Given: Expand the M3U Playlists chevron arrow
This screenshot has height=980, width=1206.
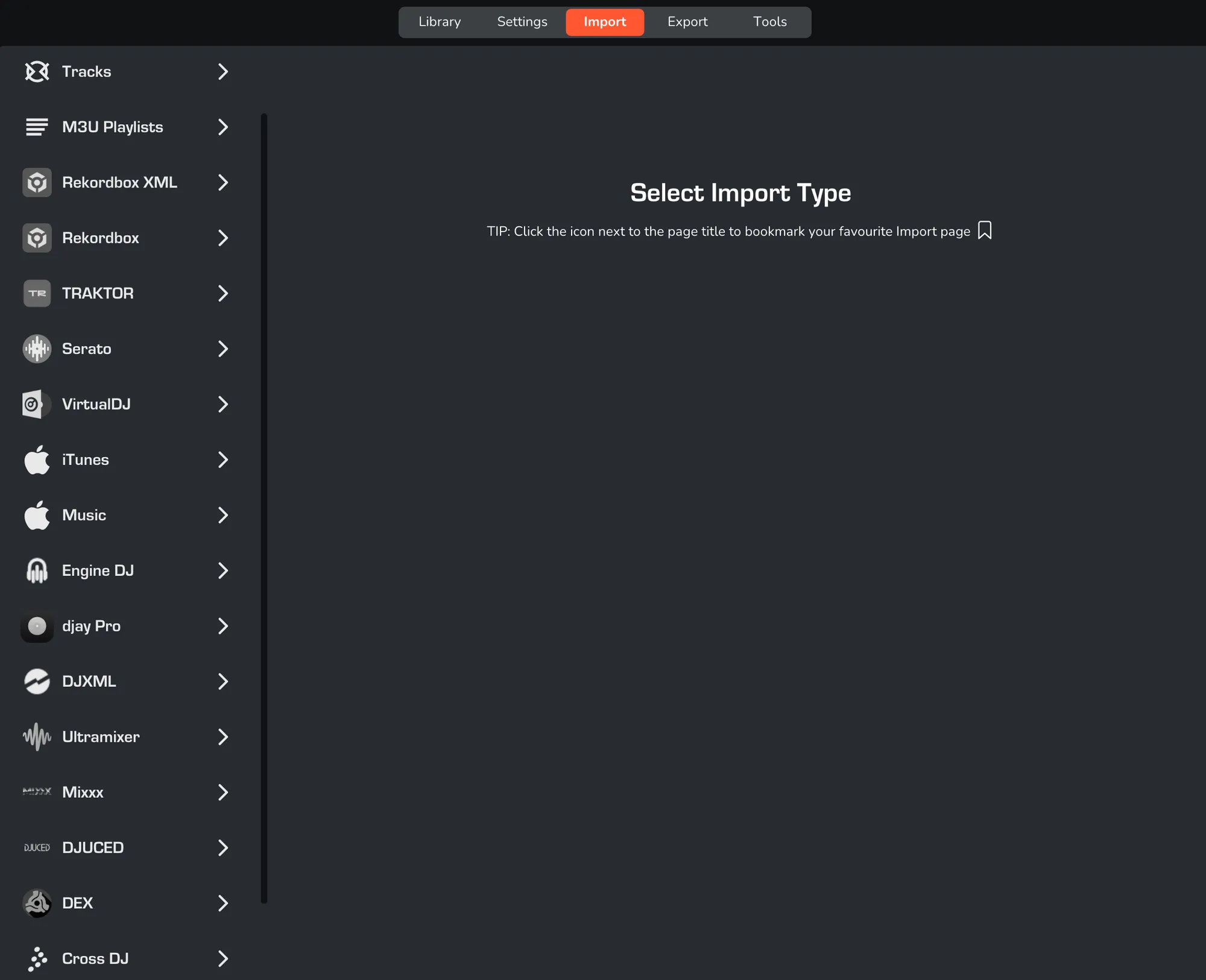Looking at the screenshot, I should 223,127.
